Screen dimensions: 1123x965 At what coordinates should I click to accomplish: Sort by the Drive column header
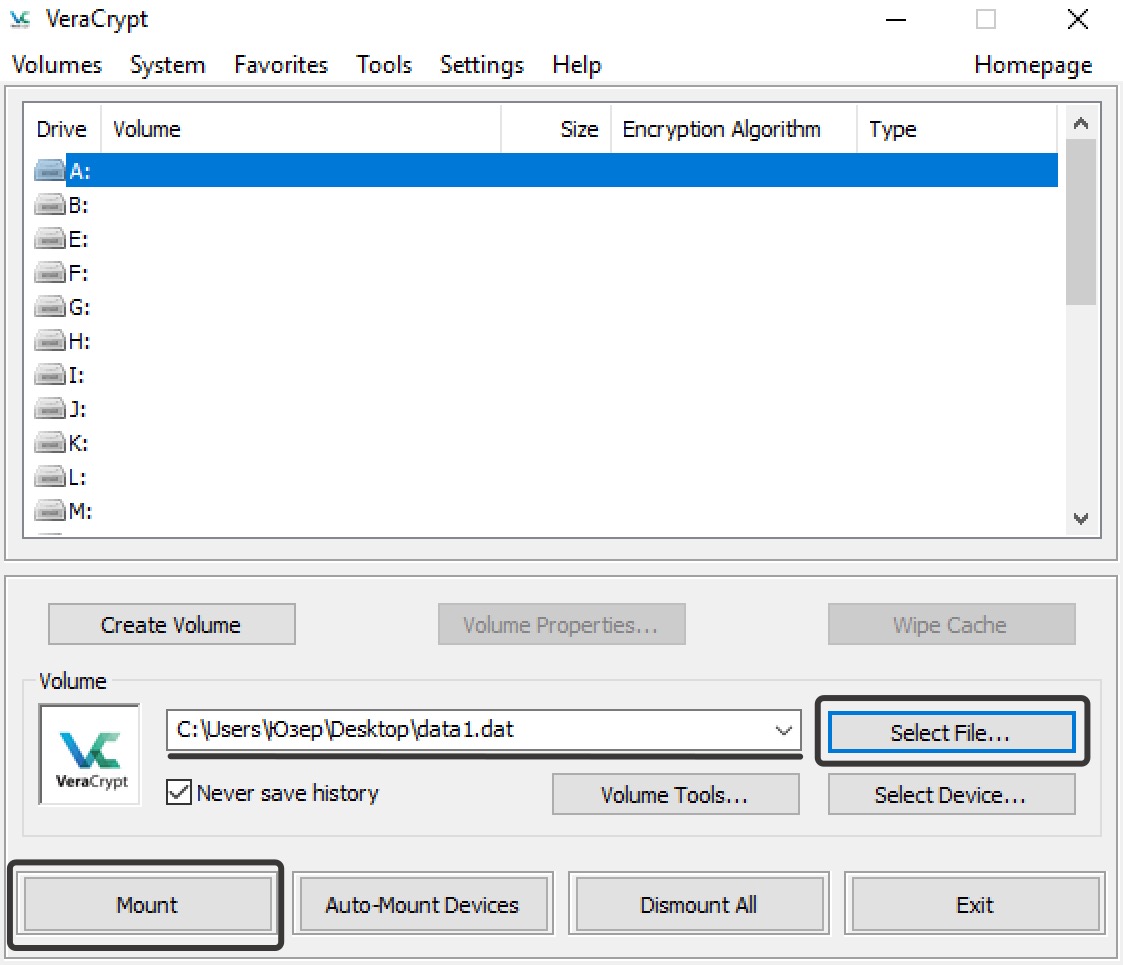[62, 129]
